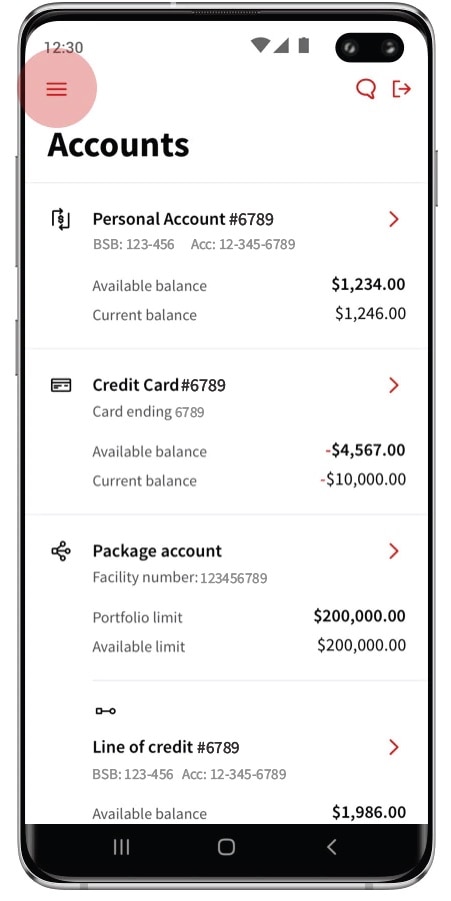This screenshot has height=901, width=451.
Task: Expand Credit Card #6789 chevron
Action: (x=394, y=385)
